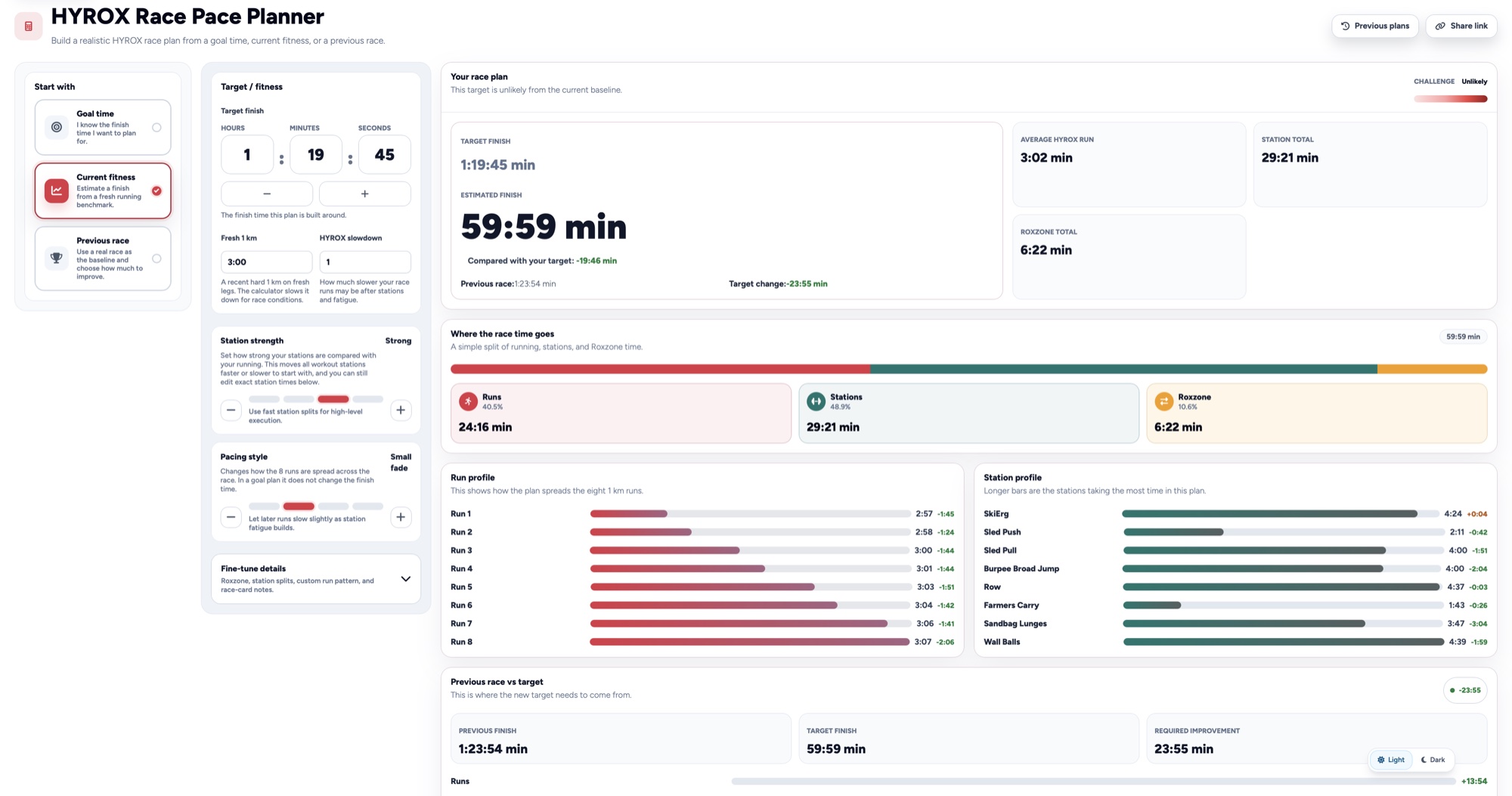The image size is (1512, 796).
Task: Increase target finish with plus button
Action: tap(364, 194)
